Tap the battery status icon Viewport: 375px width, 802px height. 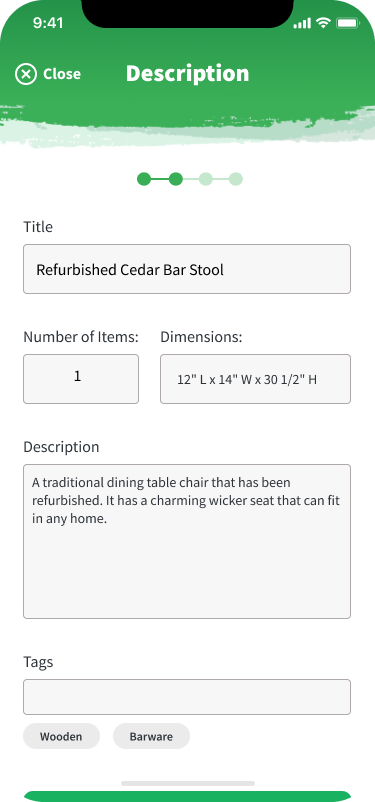(x=347, y=23)
